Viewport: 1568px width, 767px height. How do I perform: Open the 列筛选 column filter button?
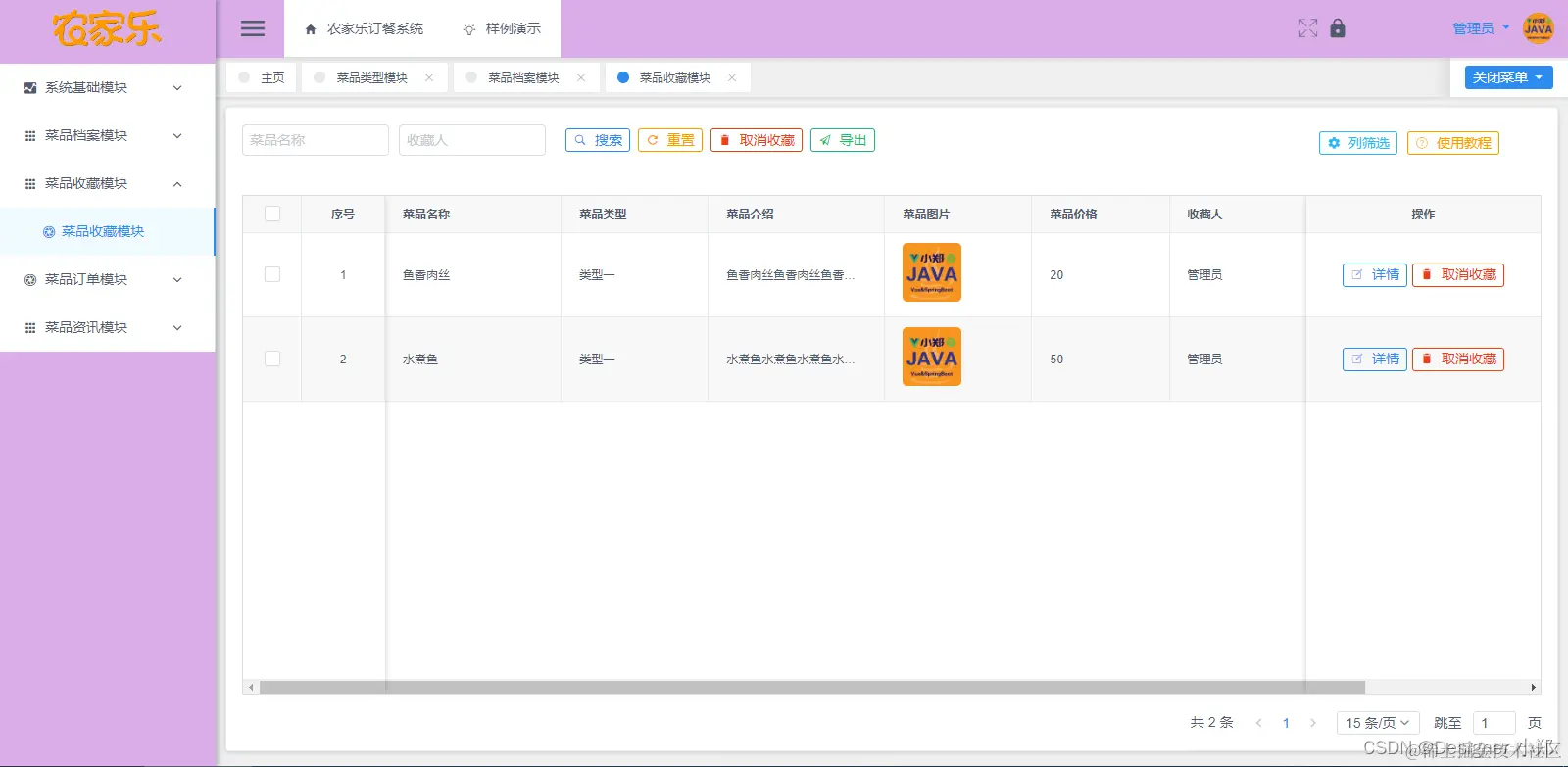tap(1358, 143)
